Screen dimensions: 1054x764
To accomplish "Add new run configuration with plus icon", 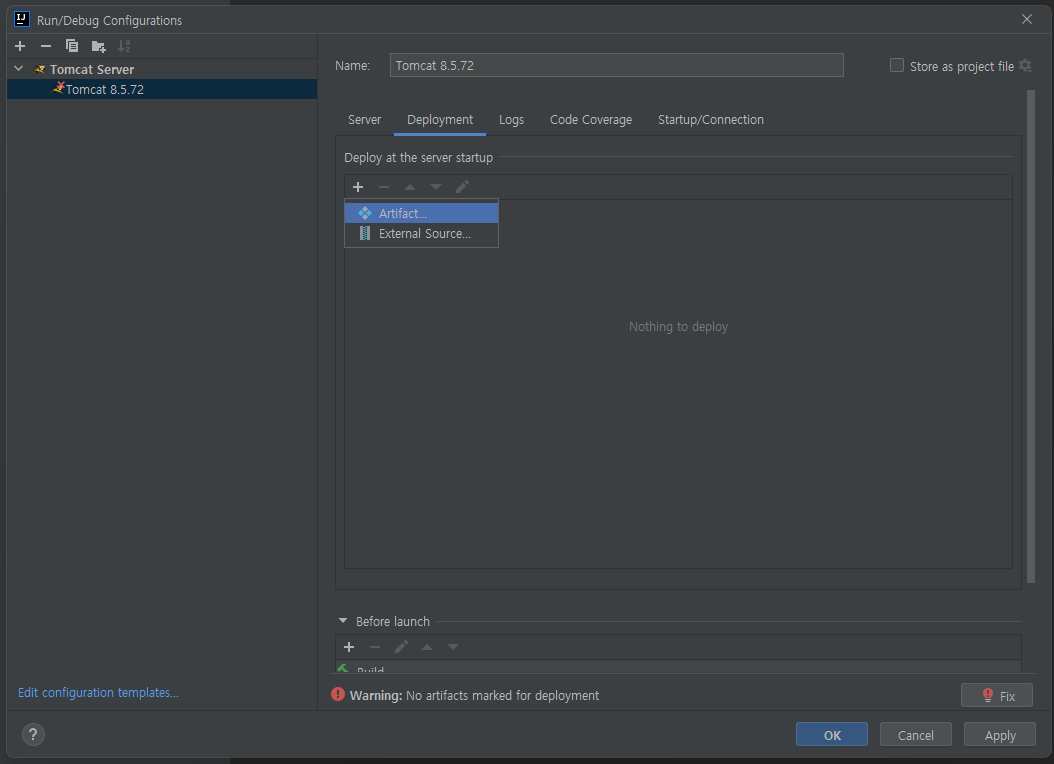I will [20, 46].
